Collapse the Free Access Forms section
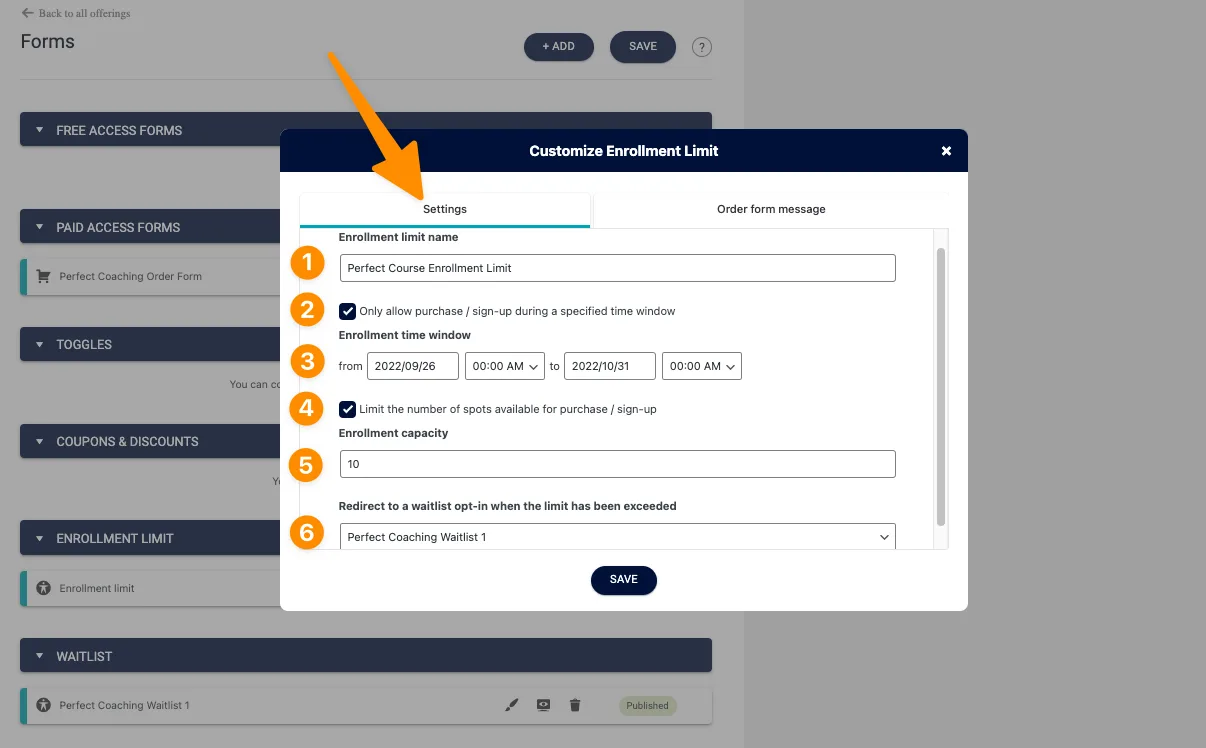 40,130
